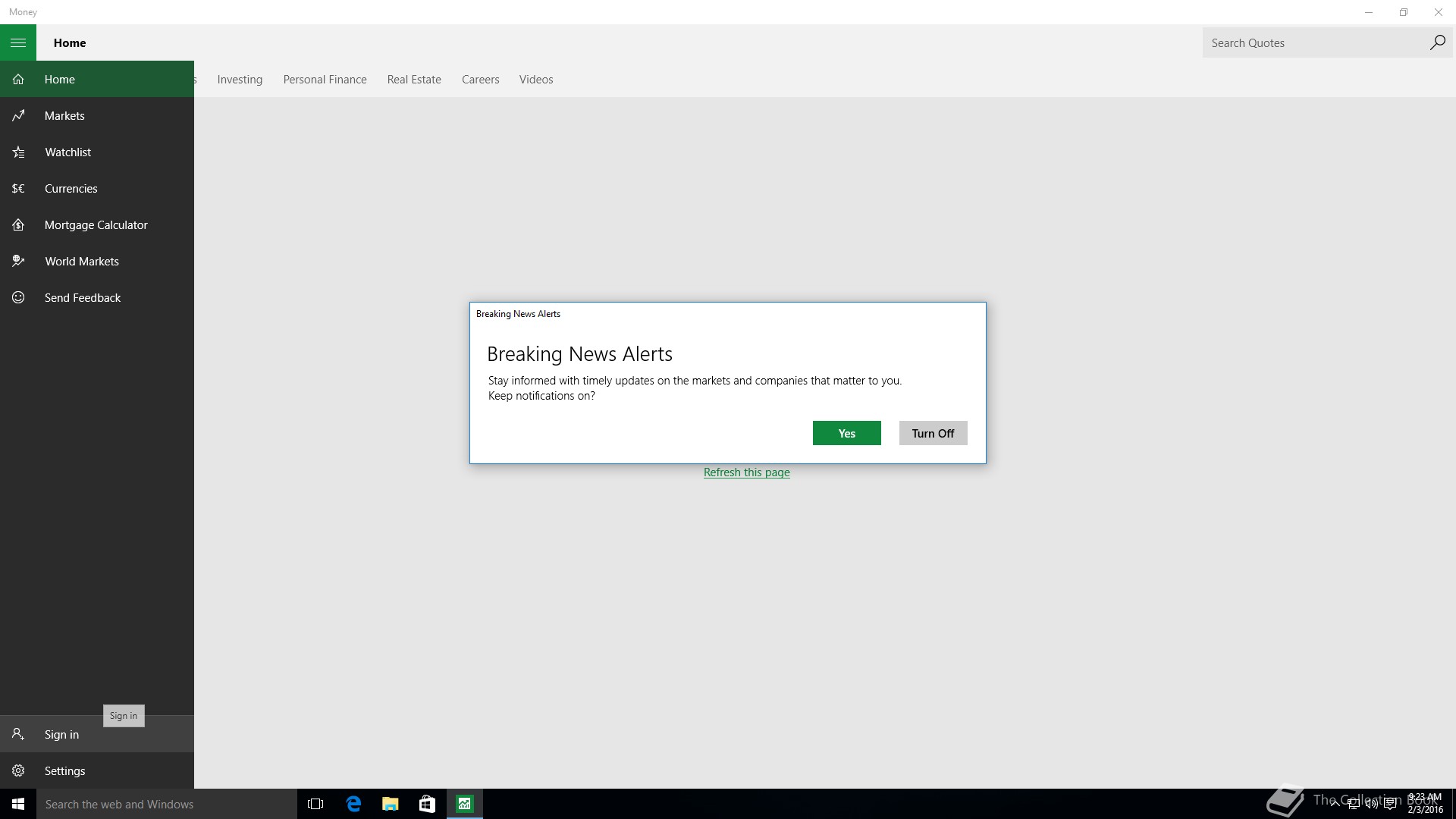The image size is (1456, 819).
Task: Click the Home house icon
Action: pyautogui.click(x=18, y=79)
